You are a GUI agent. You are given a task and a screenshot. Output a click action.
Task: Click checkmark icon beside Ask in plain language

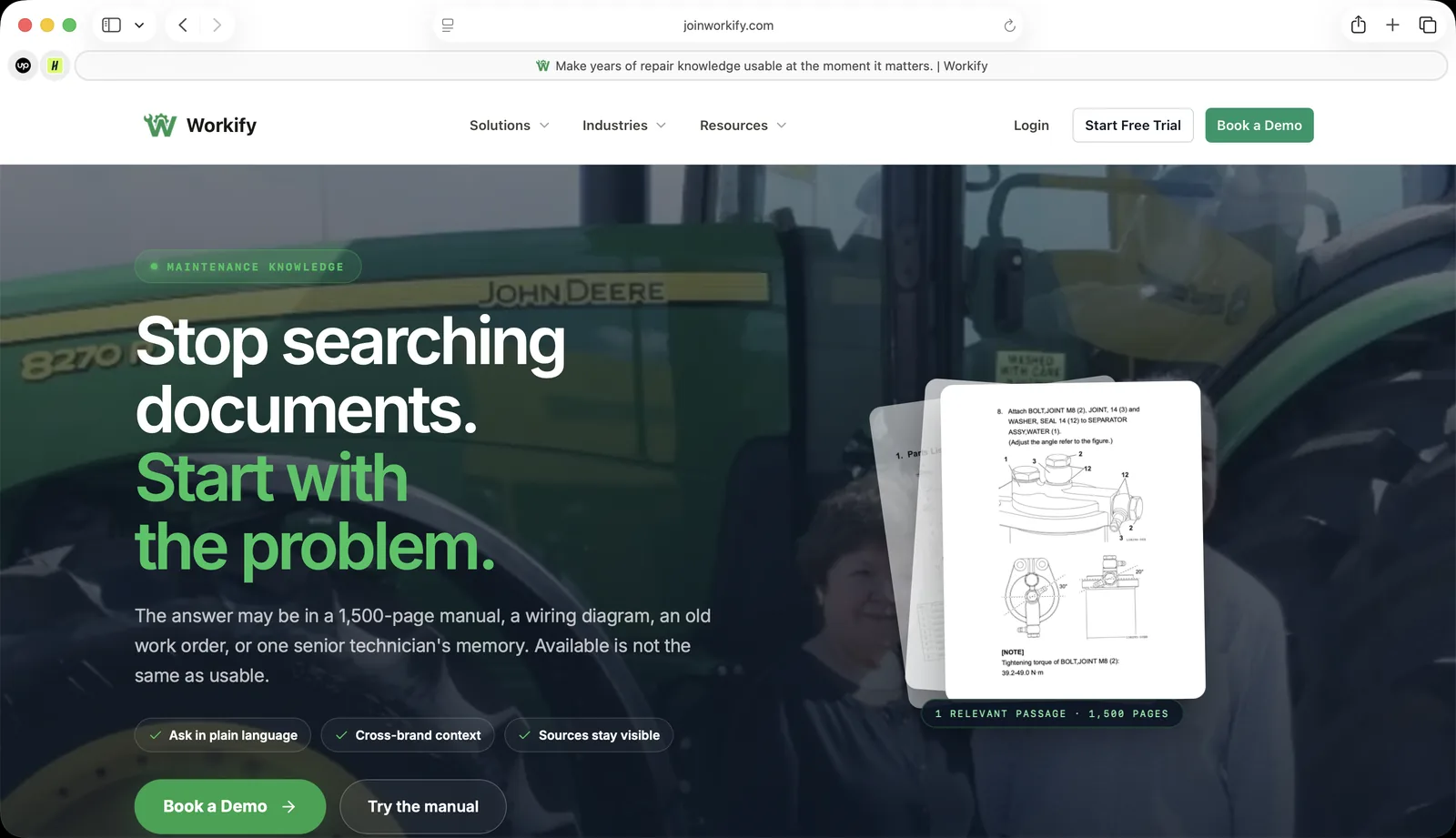(156, 735)
